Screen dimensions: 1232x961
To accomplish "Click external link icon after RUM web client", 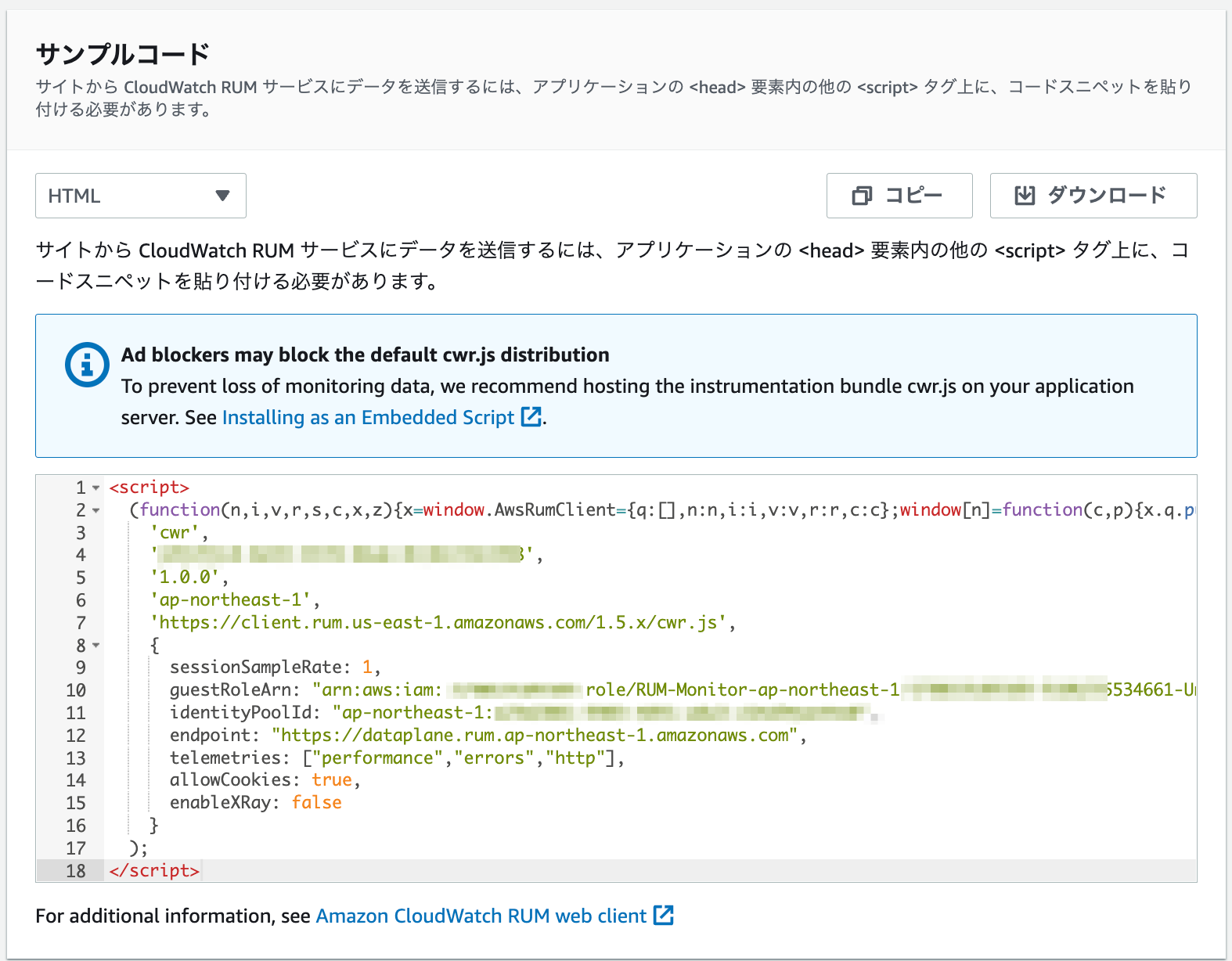I will 664,915.
